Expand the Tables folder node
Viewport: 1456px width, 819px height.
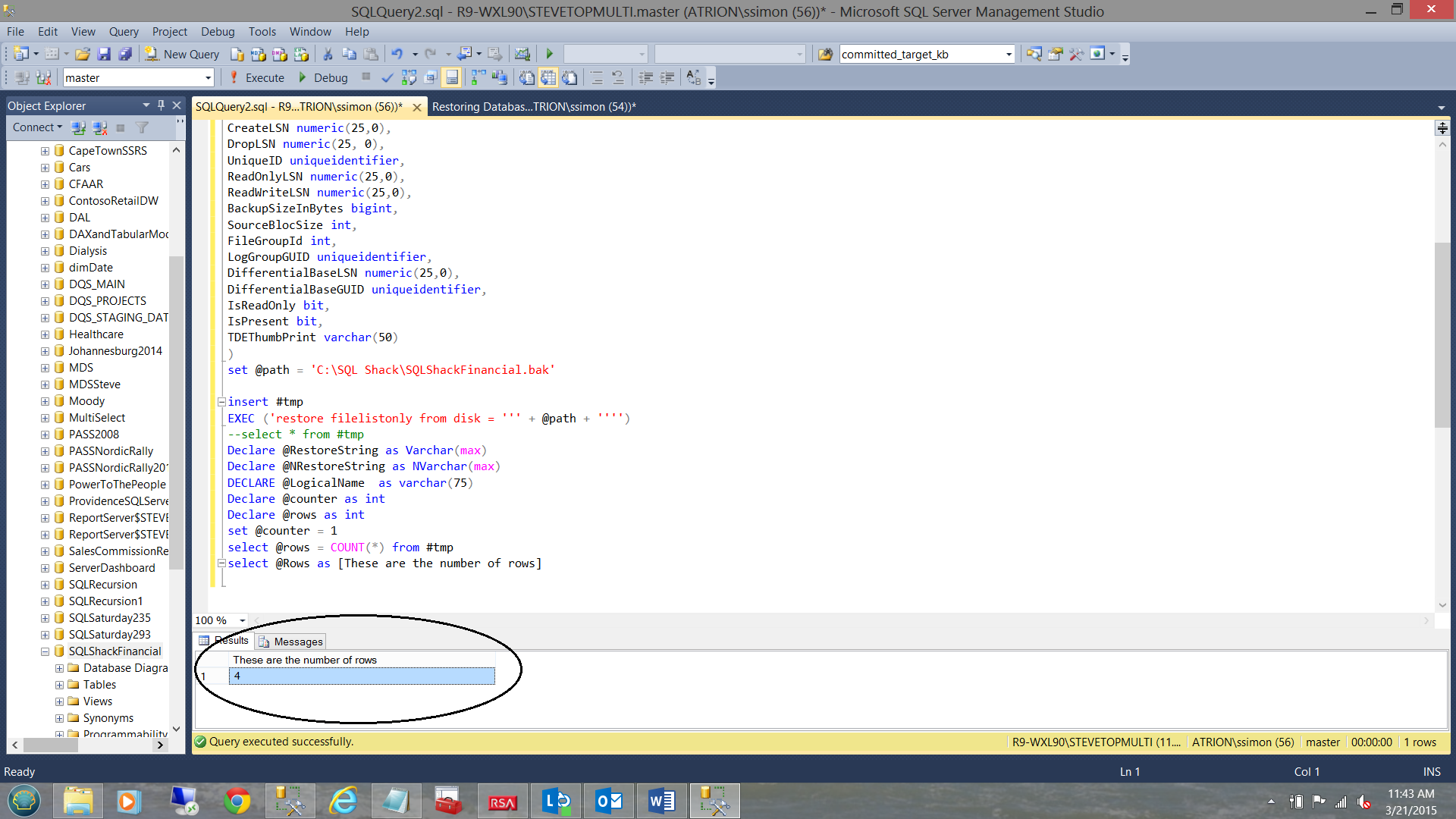[x=59, y=685]
